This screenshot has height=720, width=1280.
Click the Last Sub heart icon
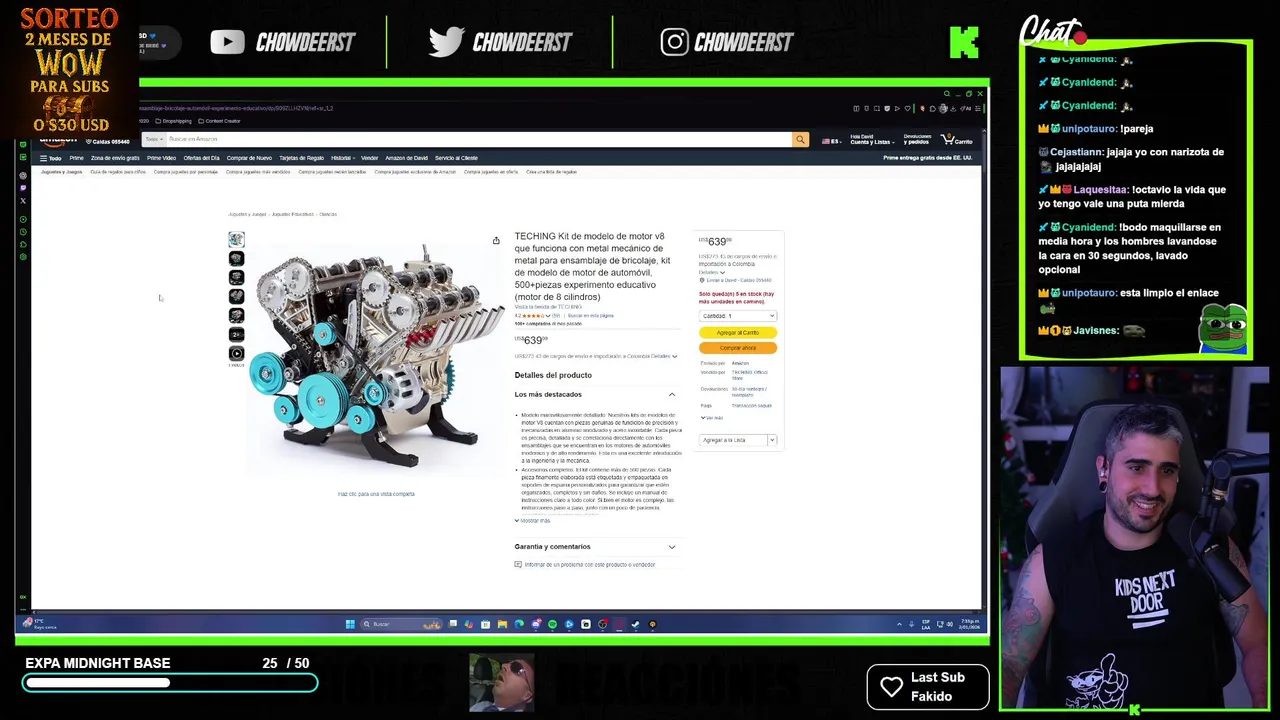coord(891,687)
